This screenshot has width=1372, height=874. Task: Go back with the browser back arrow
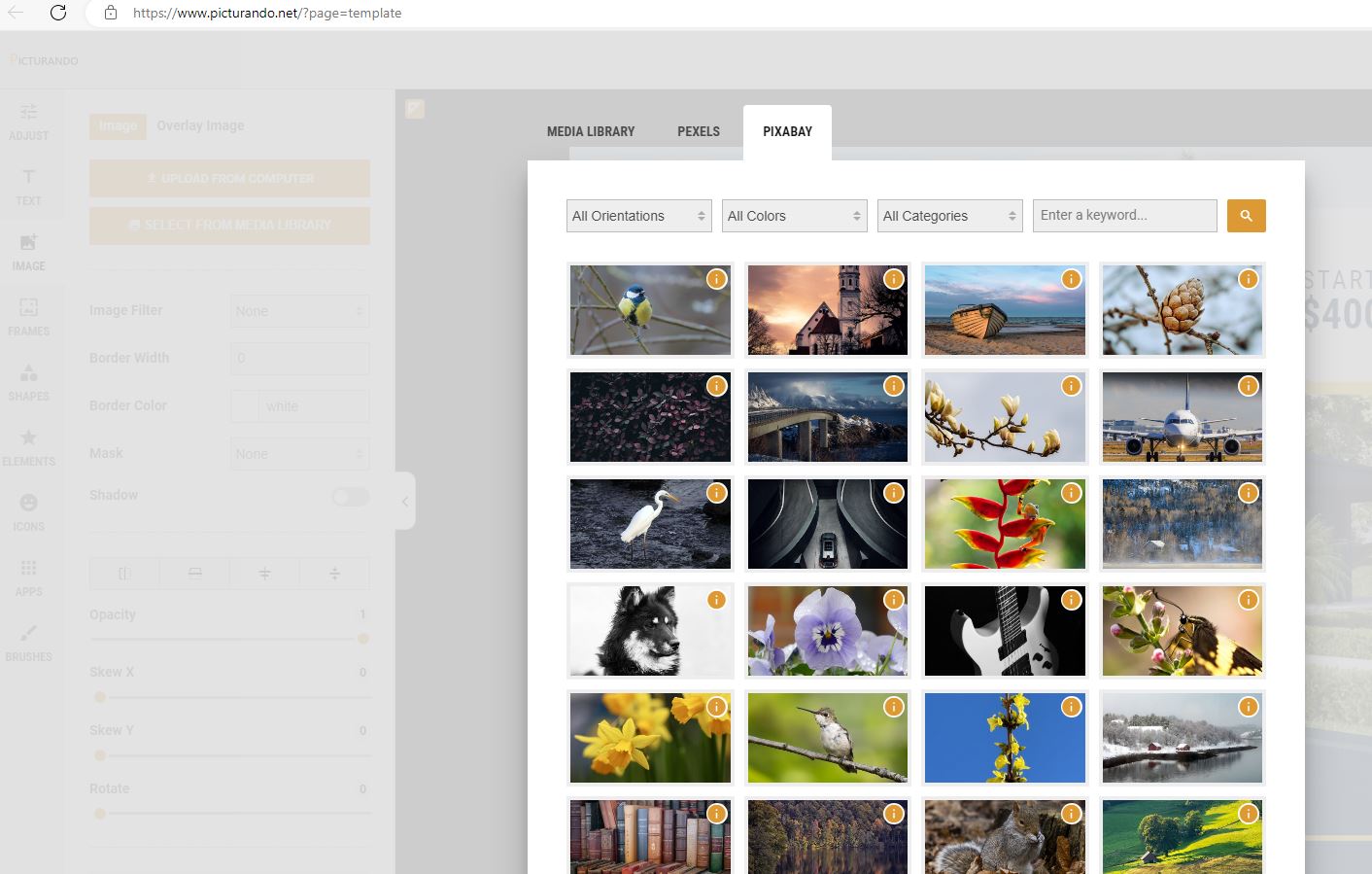(16, 13)
